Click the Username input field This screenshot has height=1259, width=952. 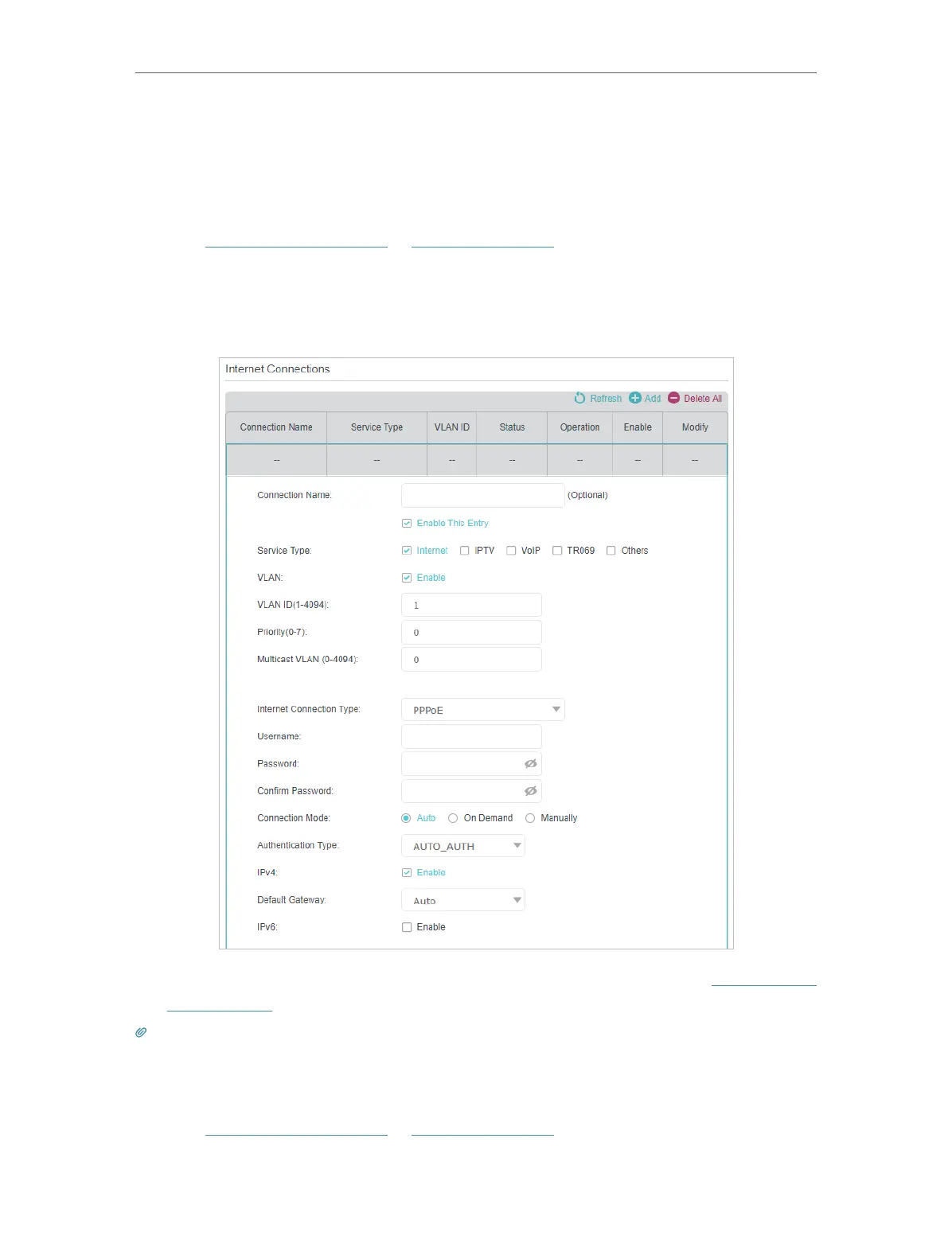[471, 736]
